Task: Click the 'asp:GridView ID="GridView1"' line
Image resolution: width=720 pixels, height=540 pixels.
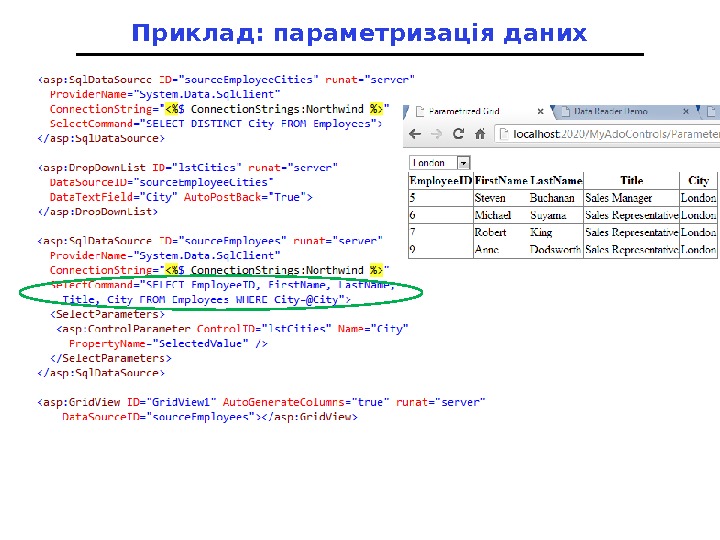Action: (261, 402)
